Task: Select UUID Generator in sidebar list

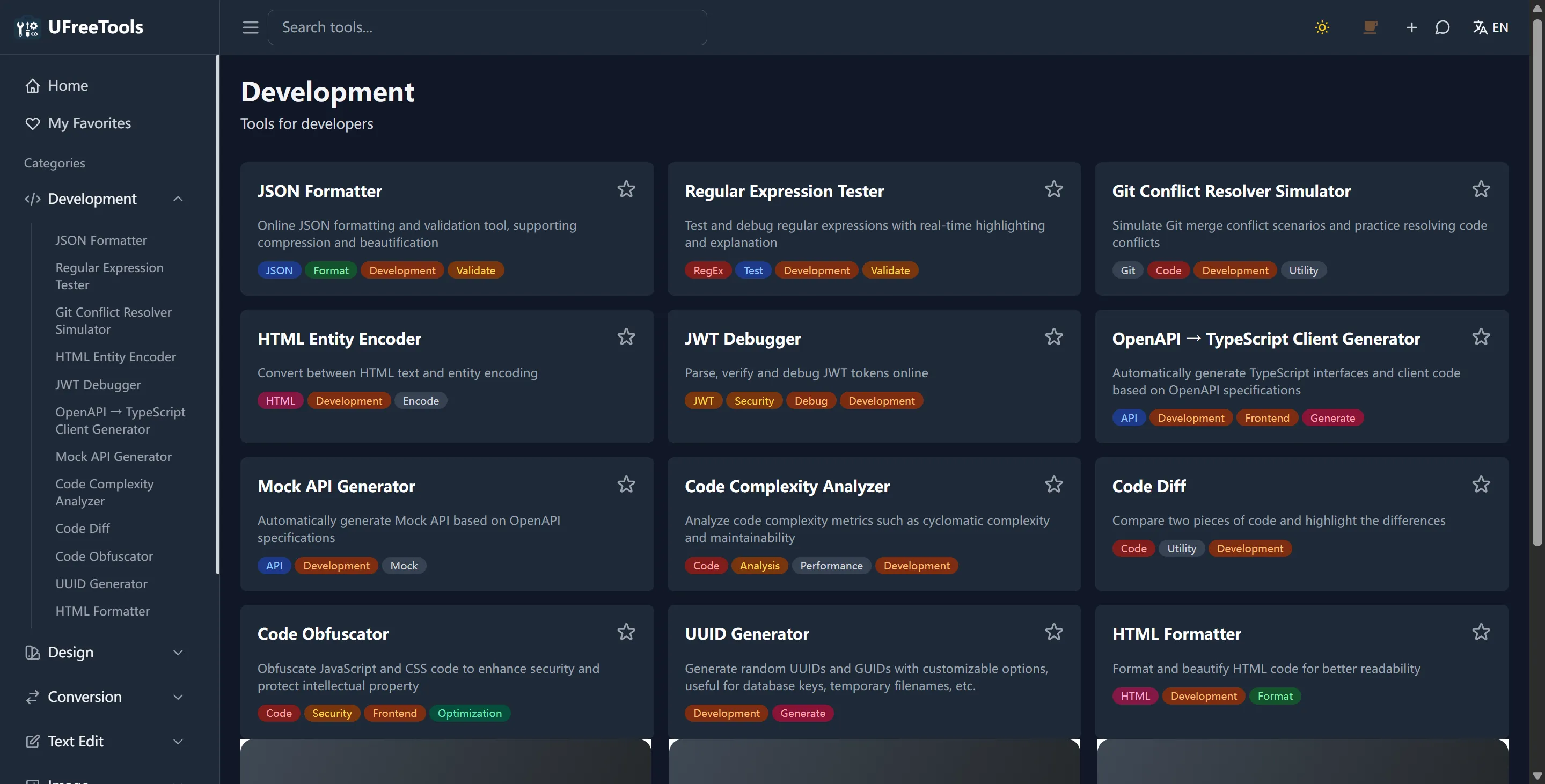Action: [x=101, y=584]
